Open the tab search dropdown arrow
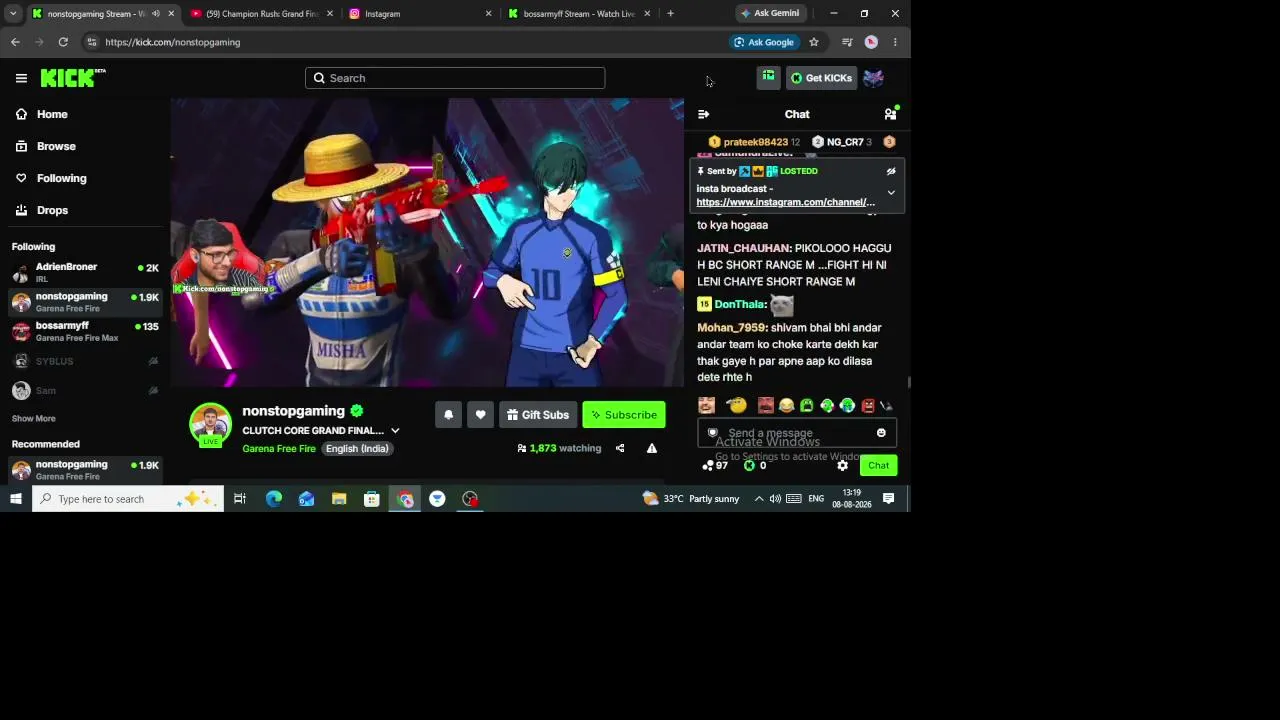Image resolution: width=1280 pixels, height=720 pixels. (x=13, y=14)
